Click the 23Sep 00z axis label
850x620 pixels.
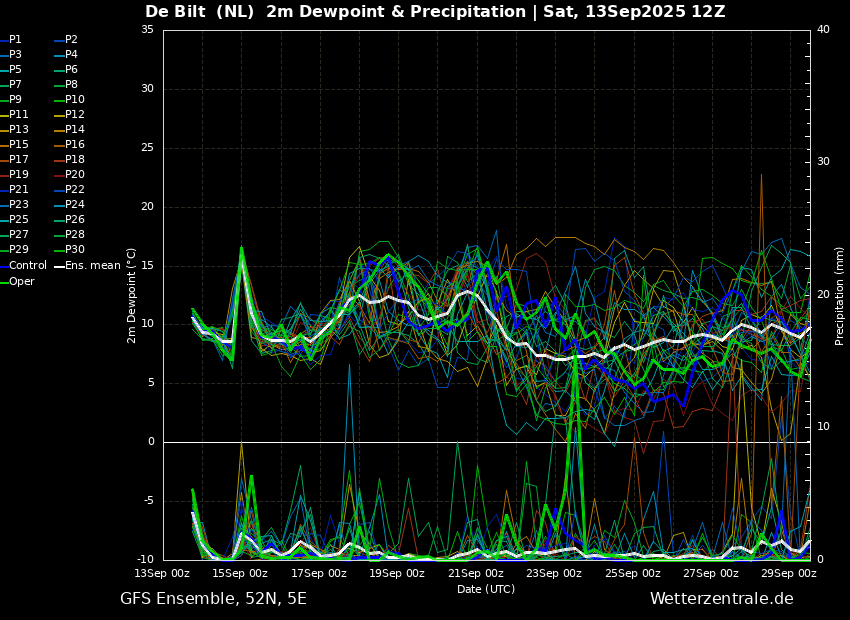pyautogui.click(x=553, y=573)
